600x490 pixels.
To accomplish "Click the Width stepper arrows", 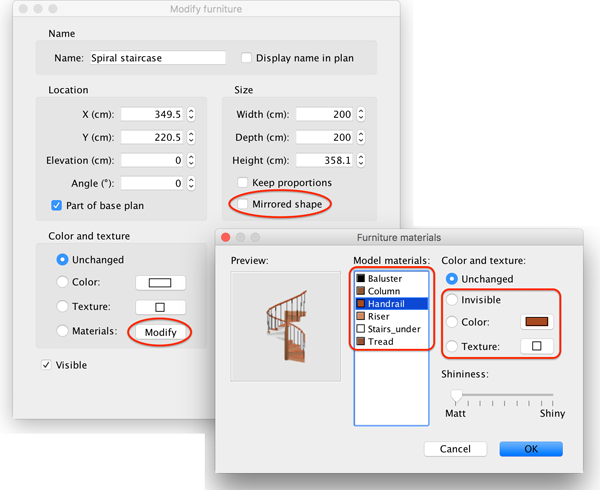I will pos(361,114).
